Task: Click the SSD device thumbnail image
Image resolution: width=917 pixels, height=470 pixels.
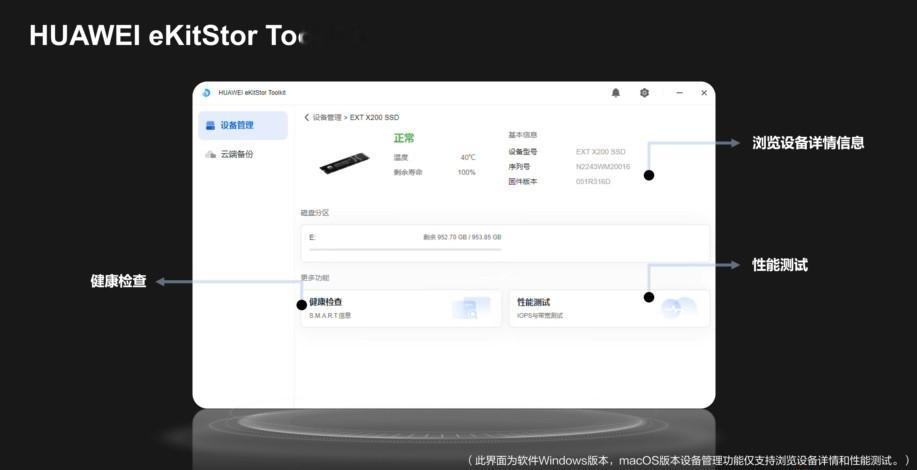Action: [345, 163]
